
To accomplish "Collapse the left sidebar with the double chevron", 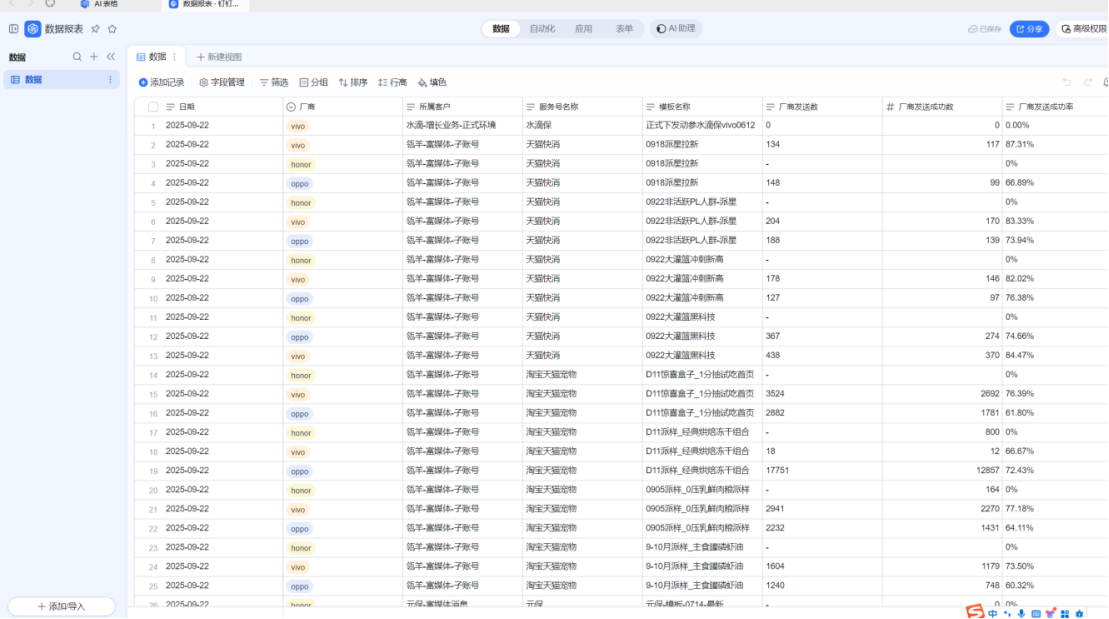I will point(111,57).
